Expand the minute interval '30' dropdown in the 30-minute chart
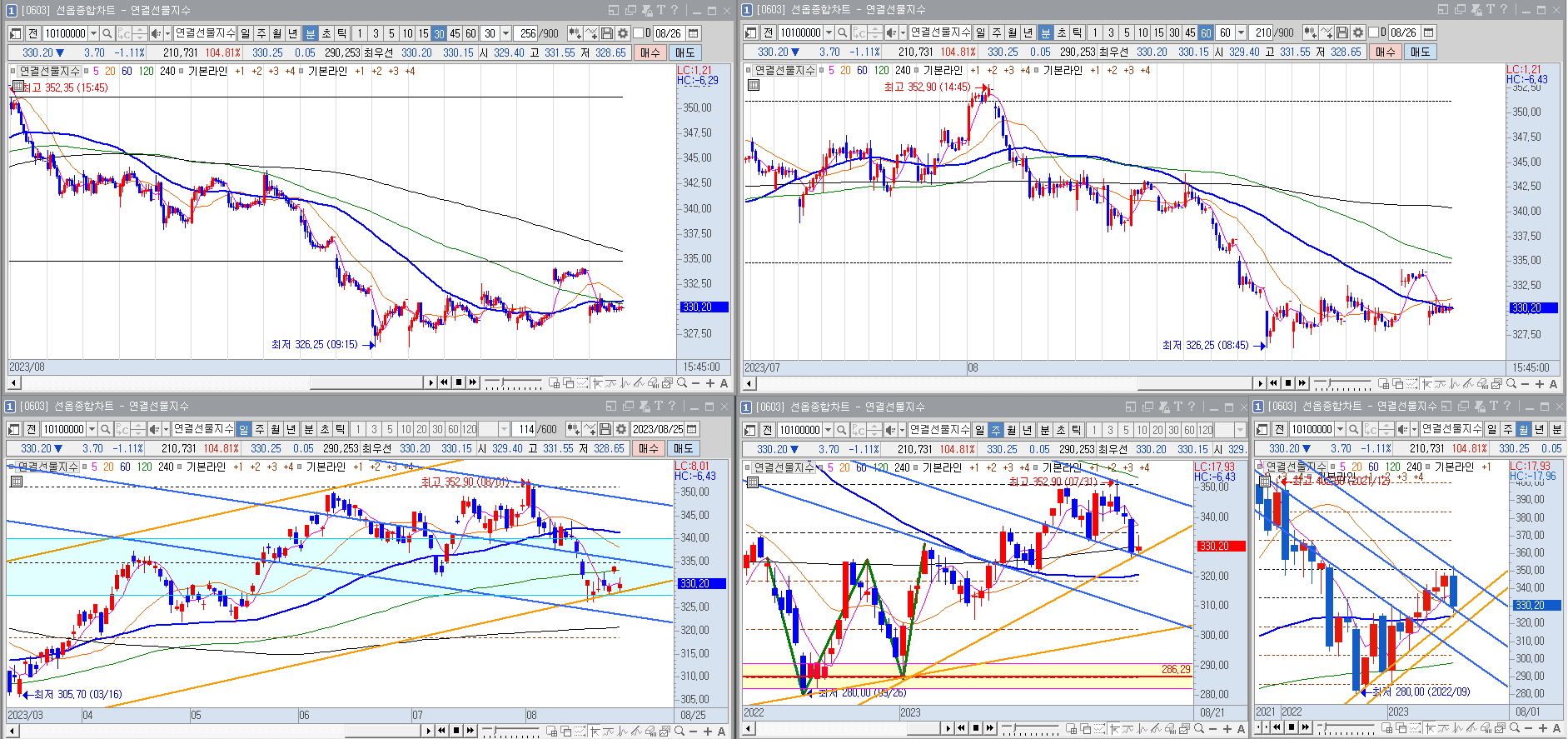This screenshot has width=1568, height=739. point(505,33)
